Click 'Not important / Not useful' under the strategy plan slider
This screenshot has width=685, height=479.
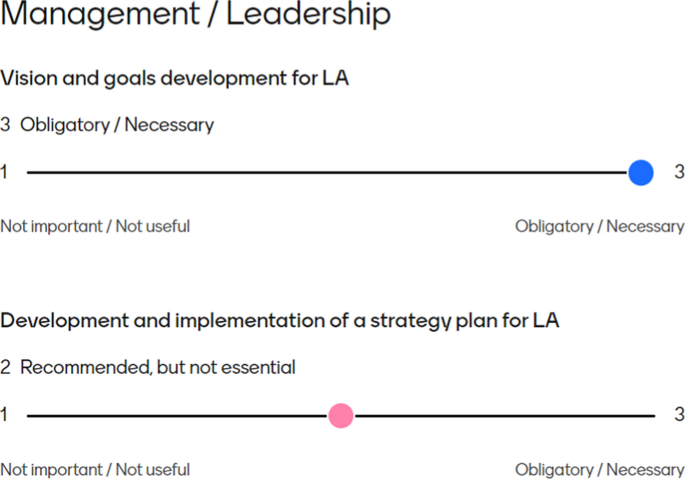pos(95,469)
